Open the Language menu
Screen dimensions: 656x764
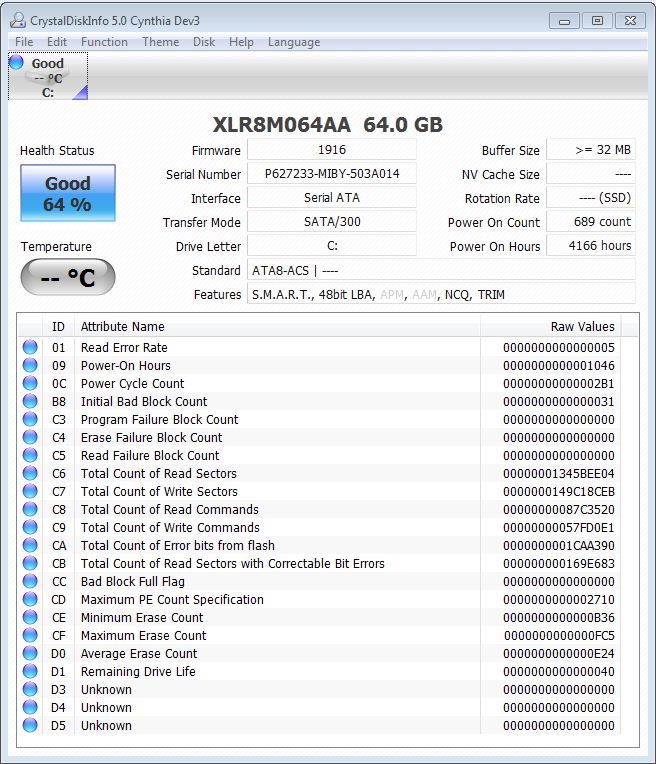click(294, 42)
